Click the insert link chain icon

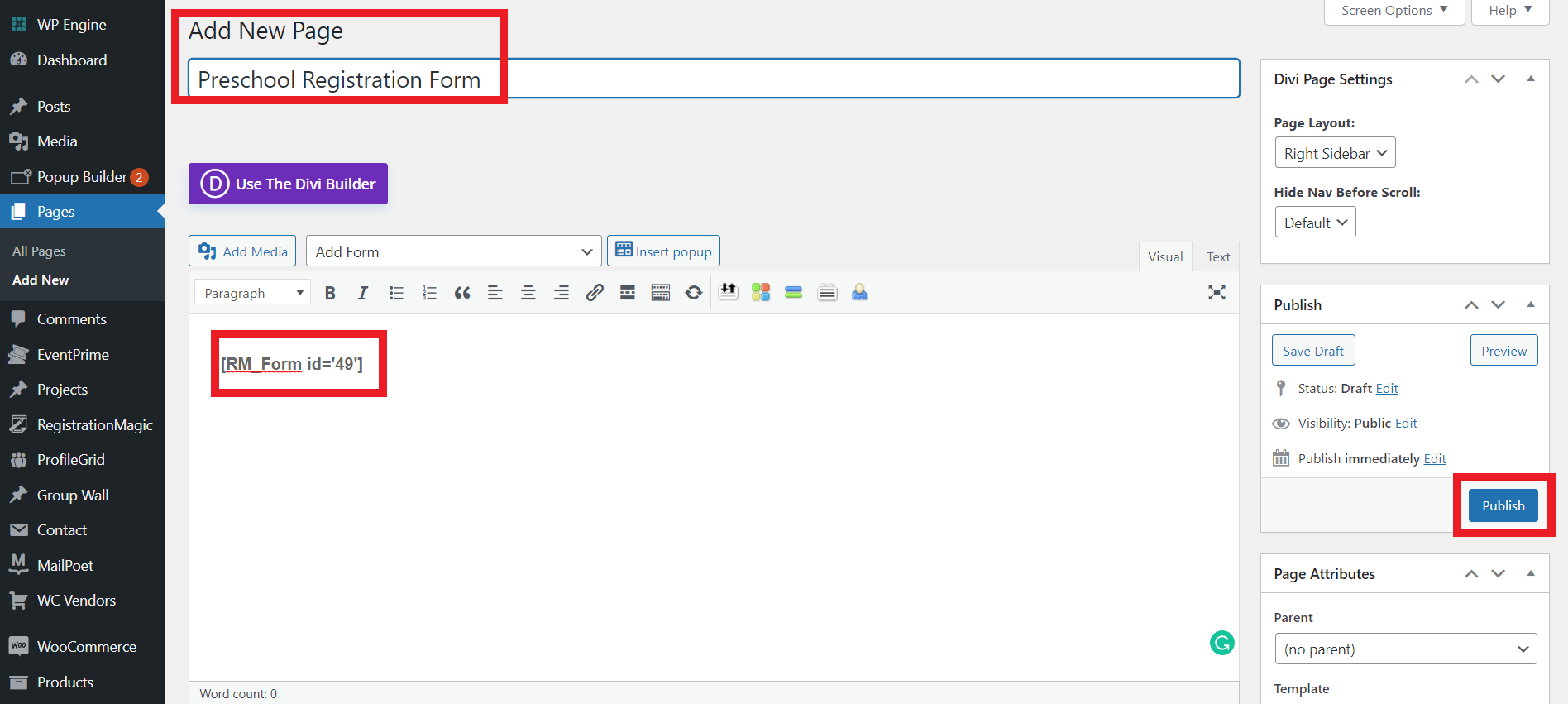coord(594,293)
